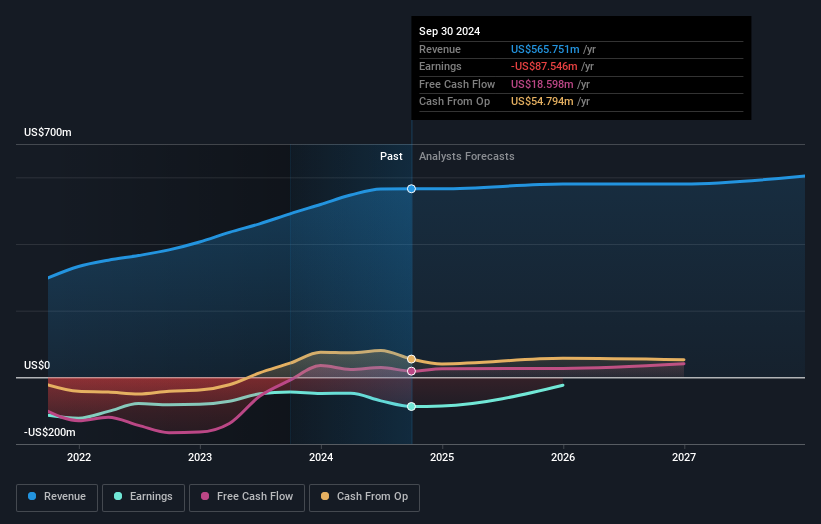
Task: Click the US$0 y-axis label
Action: (37, 365)
